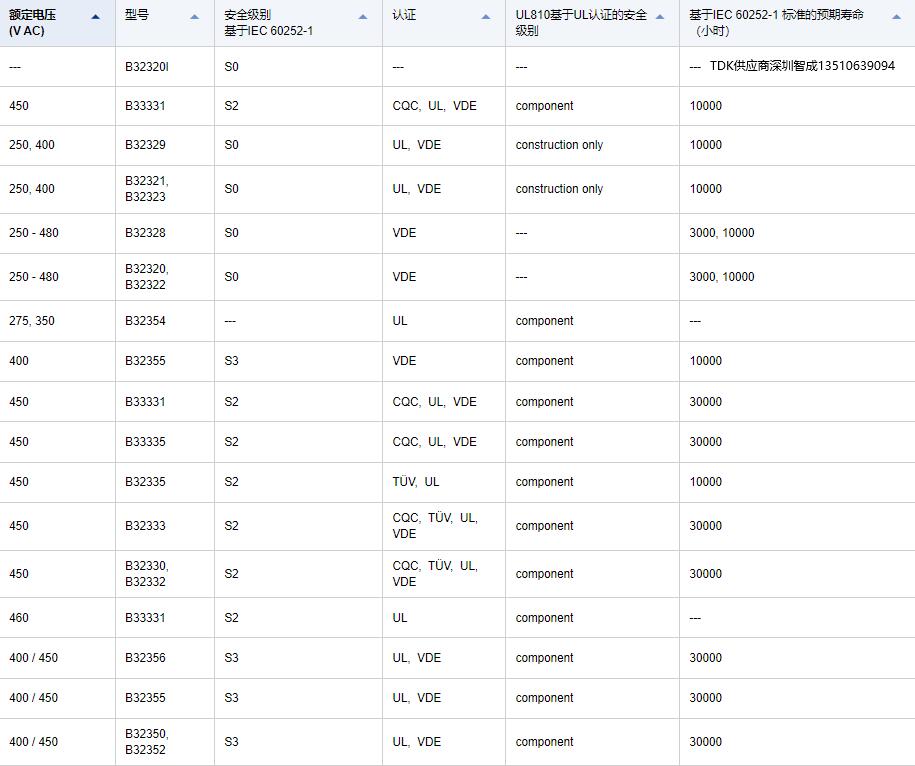Sort by the 预期寿命 column arrow
The image size is (915, 766).
[x=897, y=17]
